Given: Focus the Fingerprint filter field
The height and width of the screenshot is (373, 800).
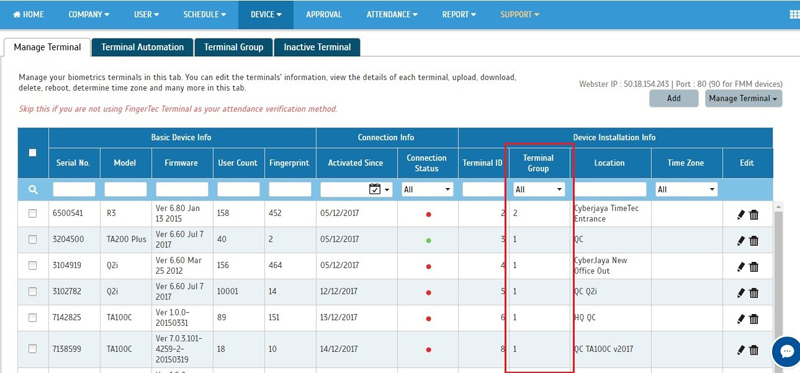Looking at the screenshot, I should [290, 189].
